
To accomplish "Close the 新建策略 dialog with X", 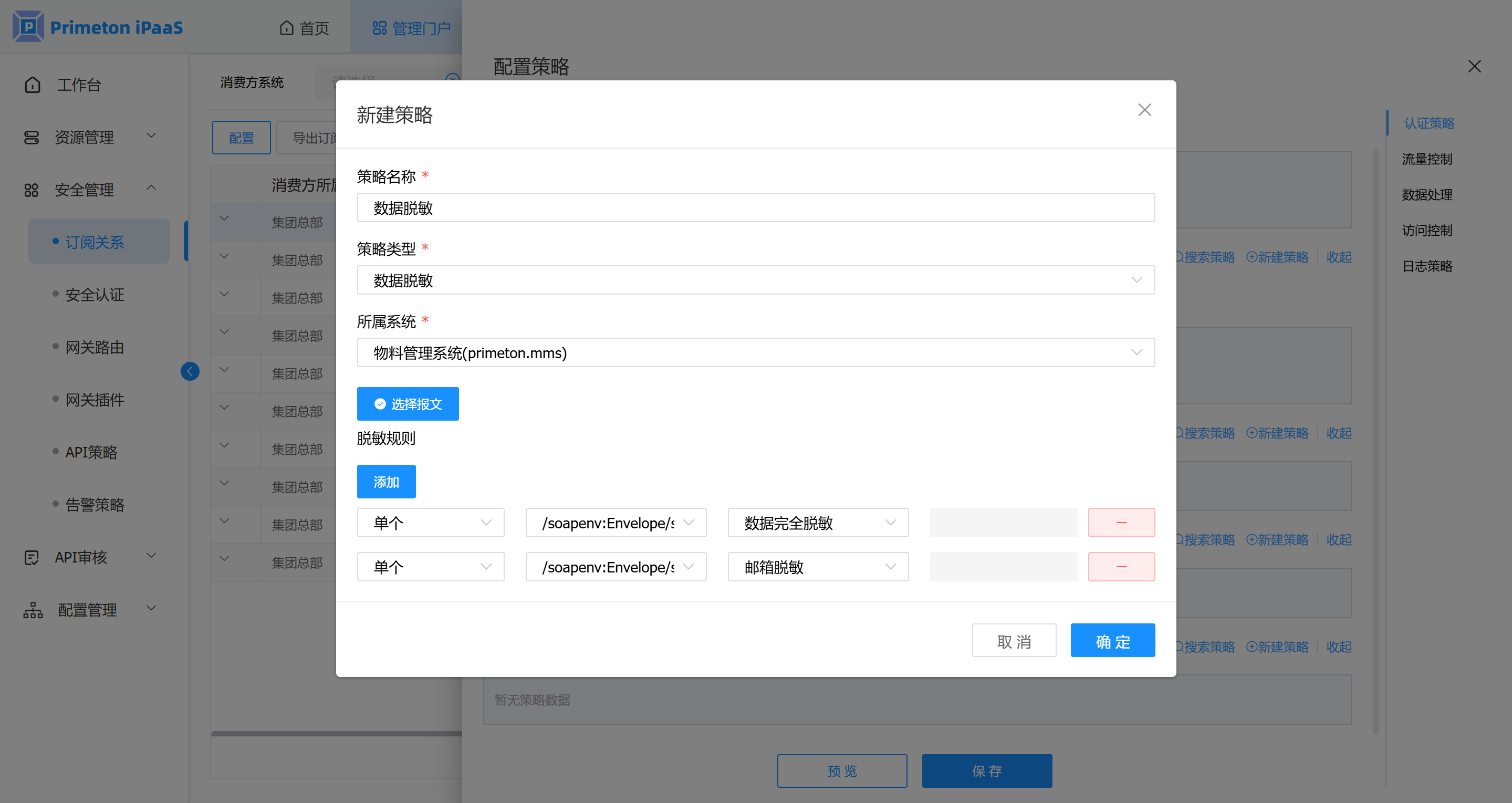I will [1144, 110].
